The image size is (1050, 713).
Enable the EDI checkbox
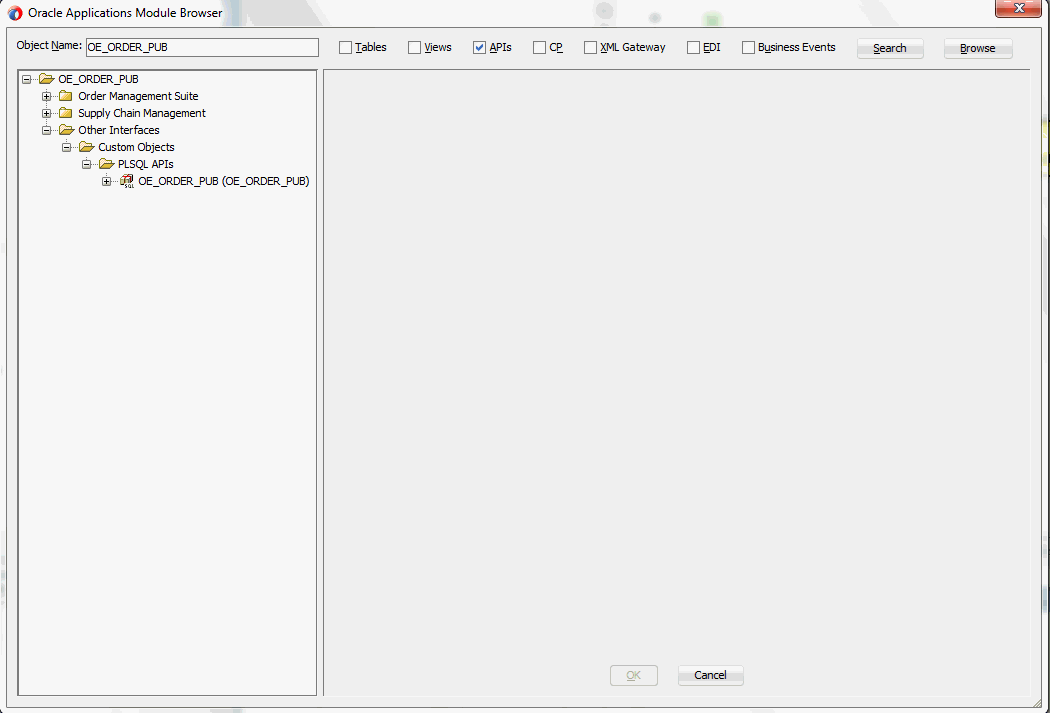693,48
